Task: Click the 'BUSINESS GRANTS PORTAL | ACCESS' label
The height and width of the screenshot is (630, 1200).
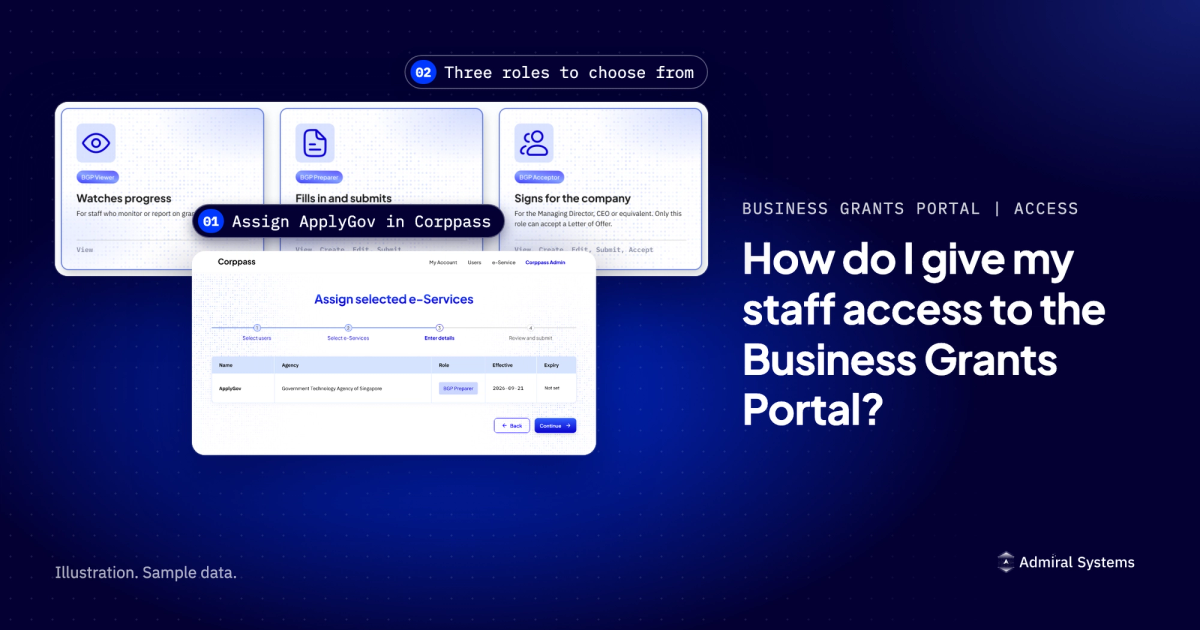Action: (910, 209)
